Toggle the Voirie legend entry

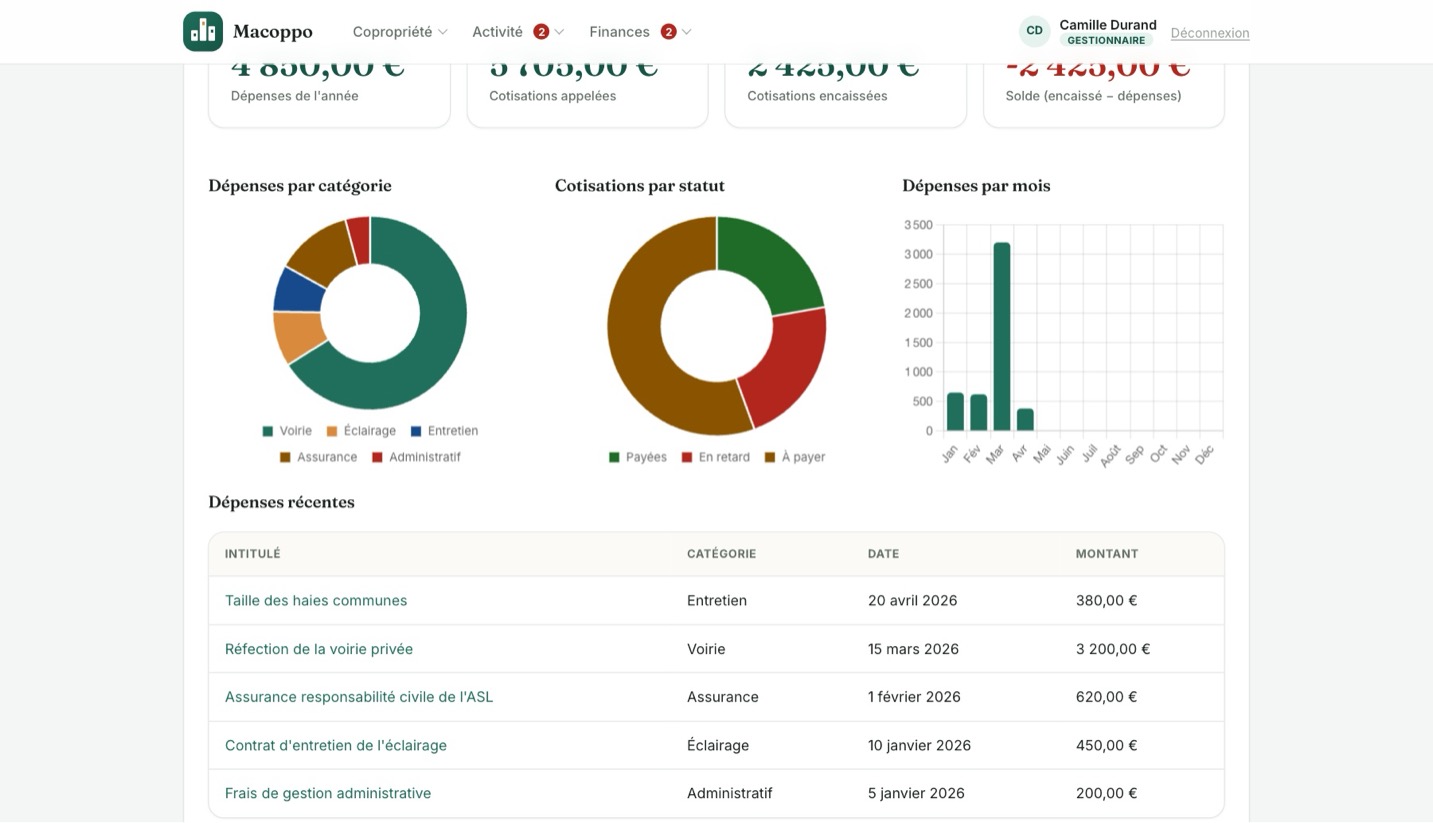[x=287, y=431]
